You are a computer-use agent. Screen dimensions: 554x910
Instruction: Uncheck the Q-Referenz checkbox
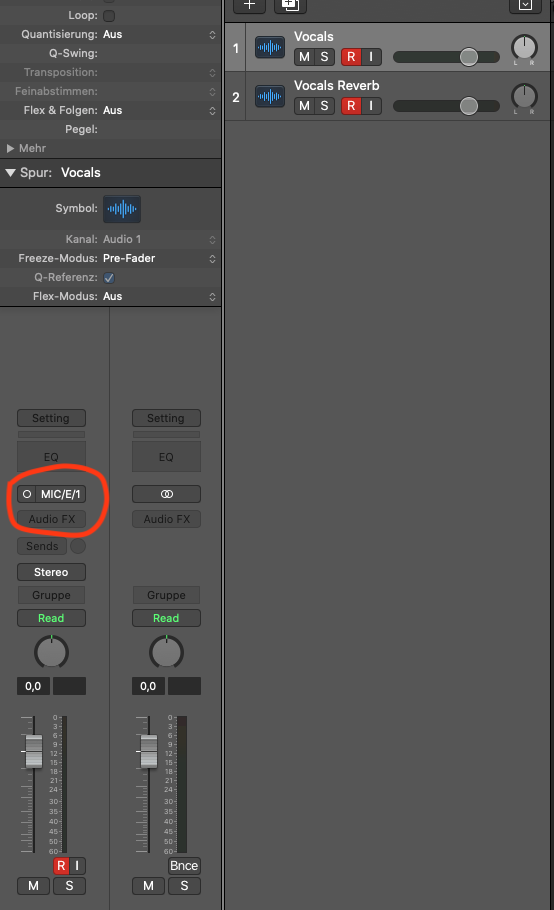pos(108,277)
